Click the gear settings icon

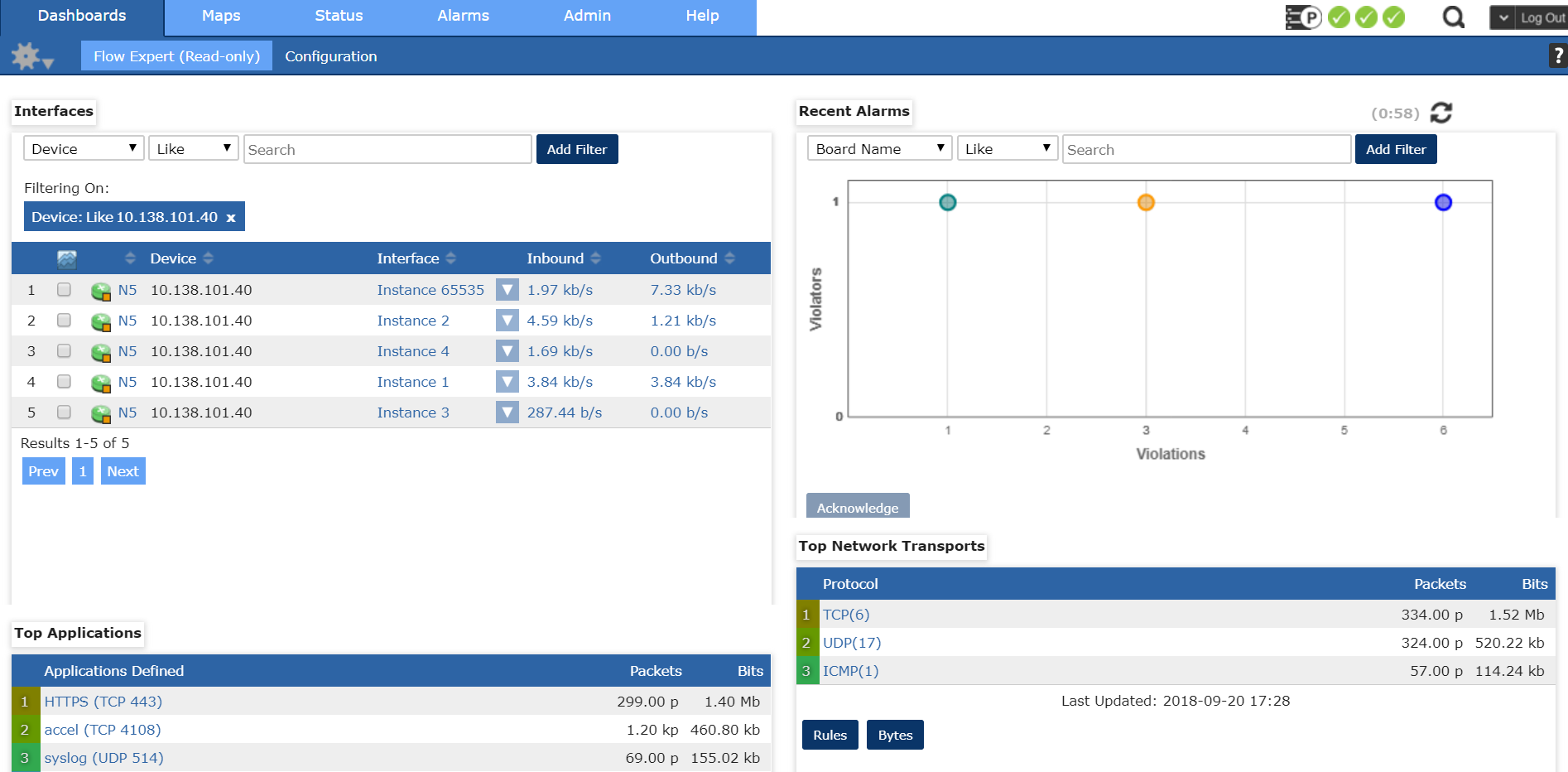(x=26, y=56)
